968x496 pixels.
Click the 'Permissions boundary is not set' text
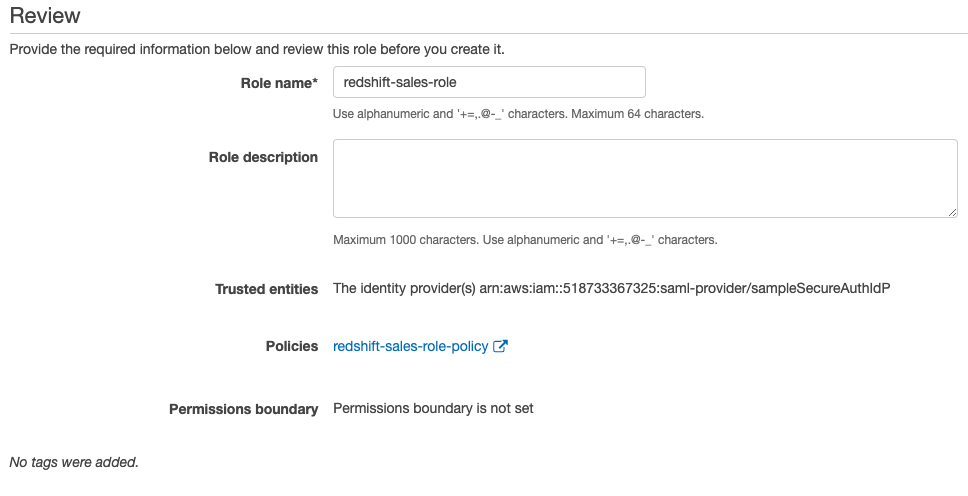click(433, 409)
